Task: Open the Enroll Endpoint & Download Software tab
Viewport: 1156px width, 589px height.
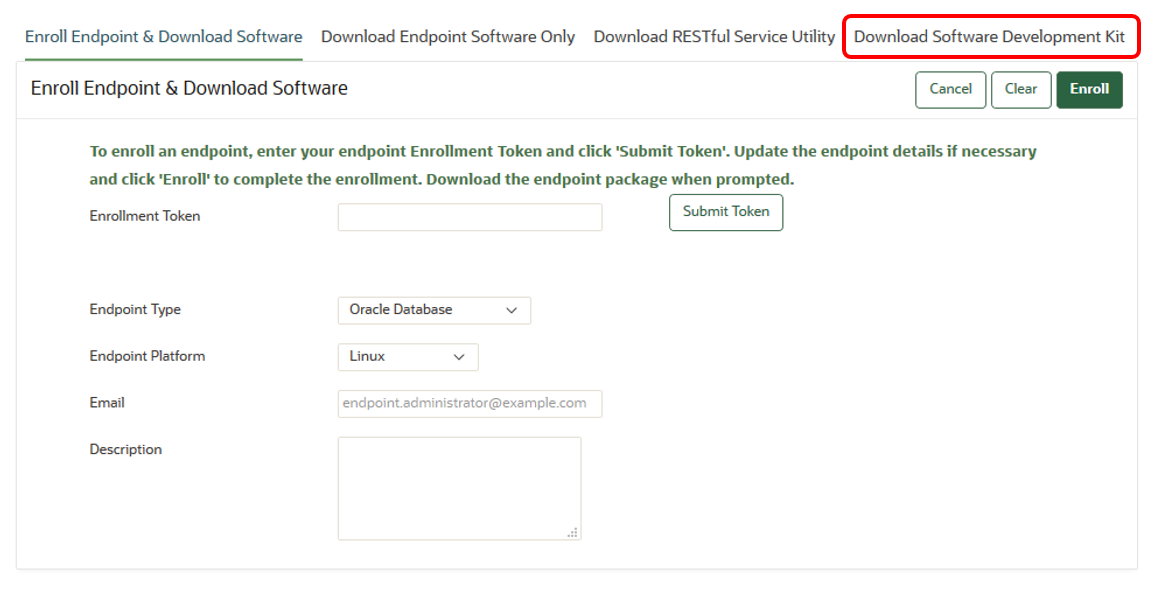Action: click(x=164, y=37)
